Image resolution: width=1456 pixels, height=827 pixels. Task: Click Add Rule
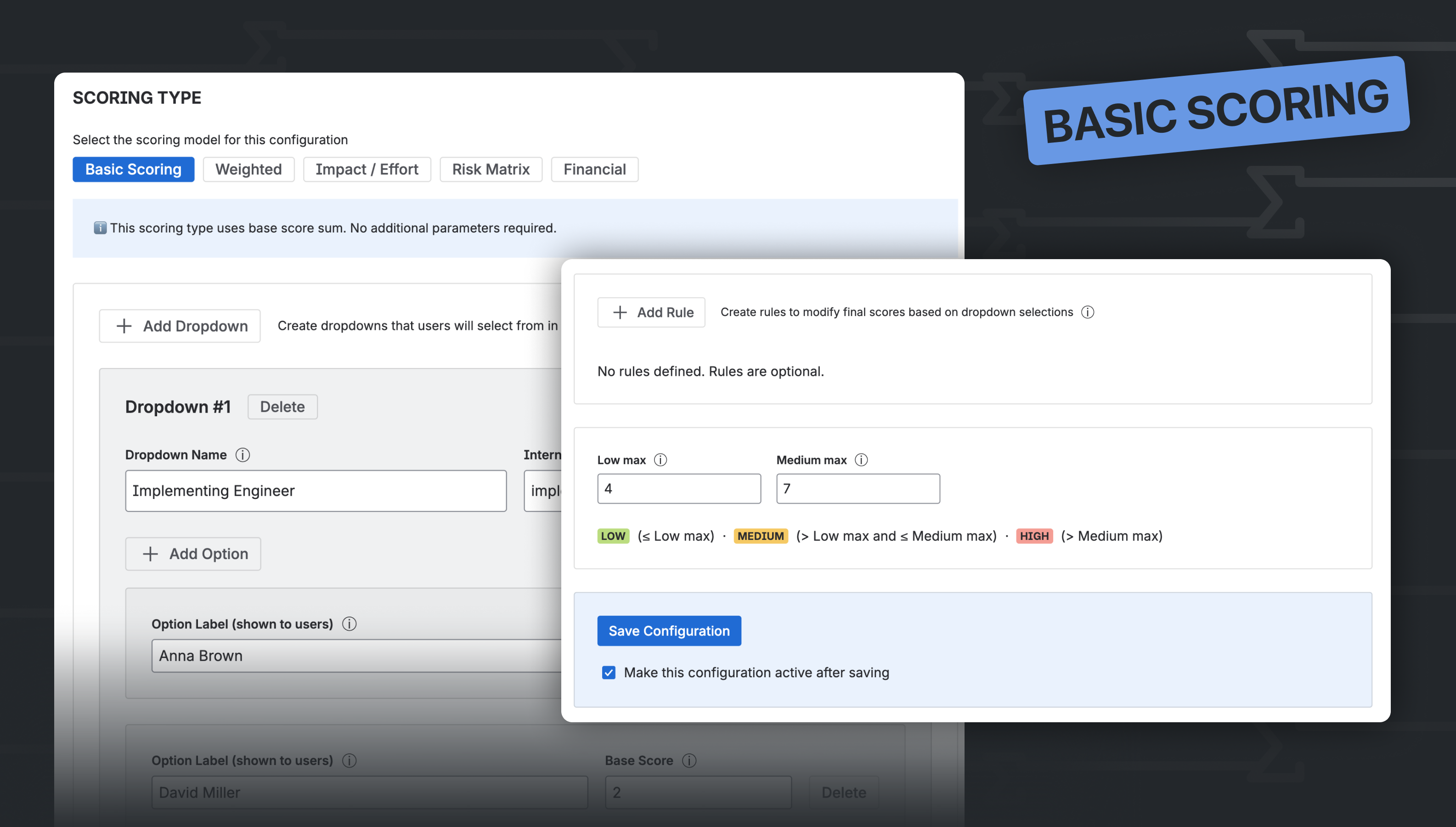(650, 312)
